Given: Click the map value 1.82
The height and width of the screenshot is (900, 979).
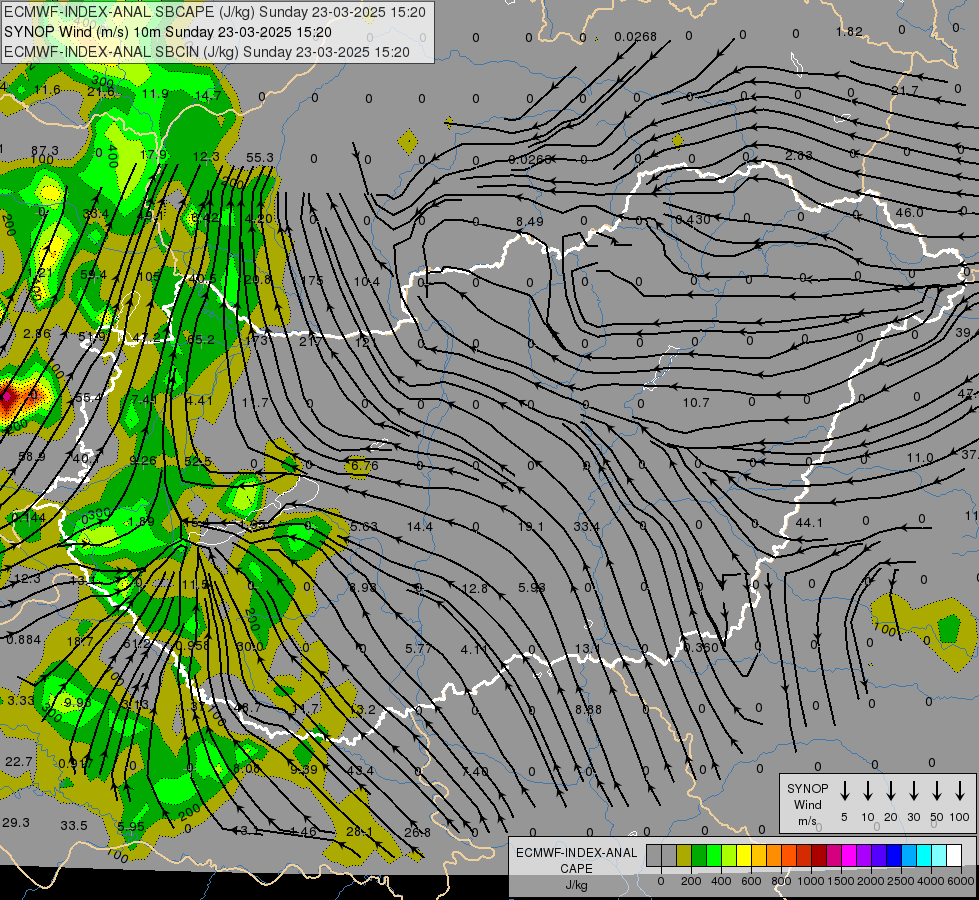Looking at the screenshot, I should 849,31.
